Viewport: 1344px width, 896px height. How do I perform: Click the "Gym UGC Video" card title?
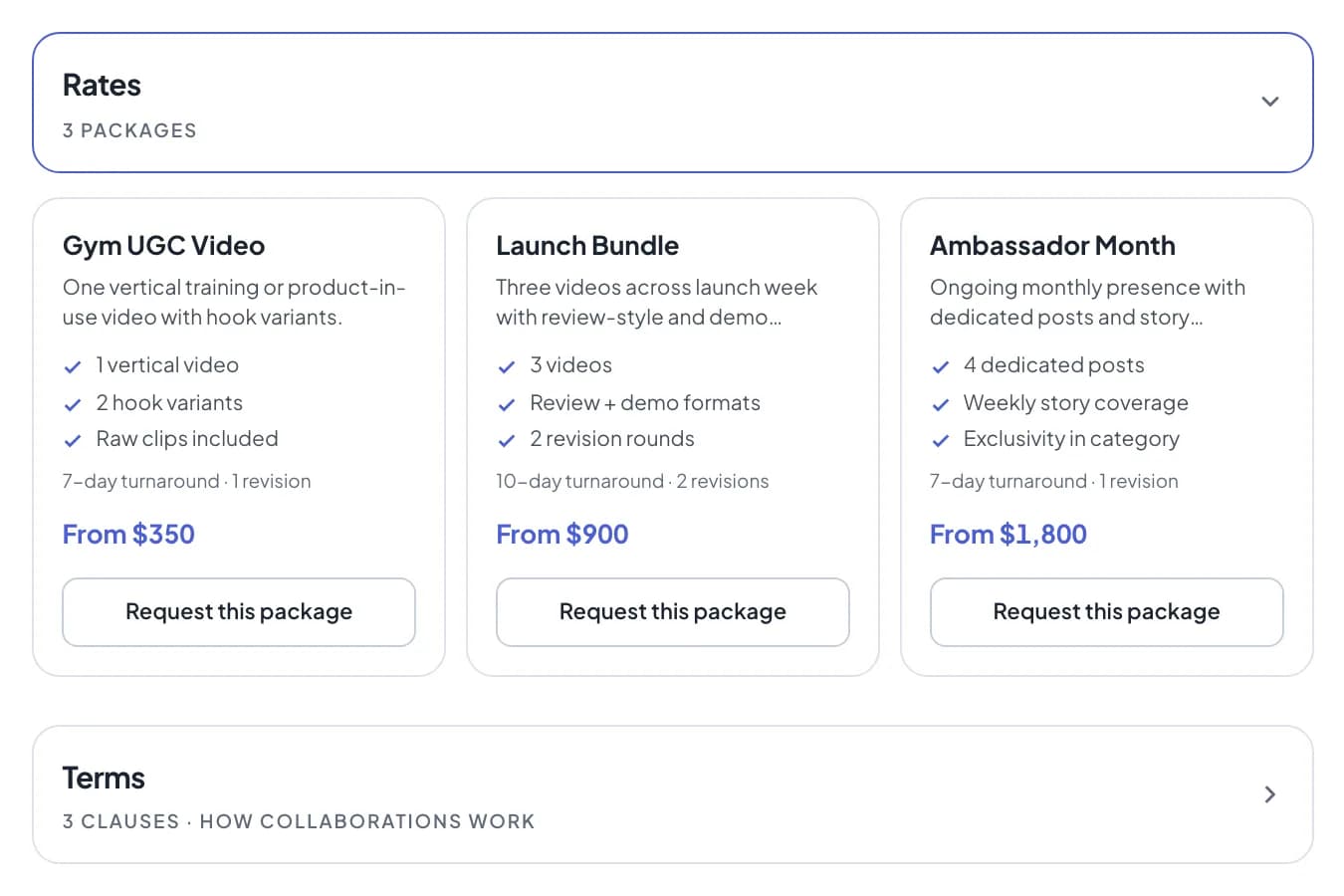(x=164, y=246)
